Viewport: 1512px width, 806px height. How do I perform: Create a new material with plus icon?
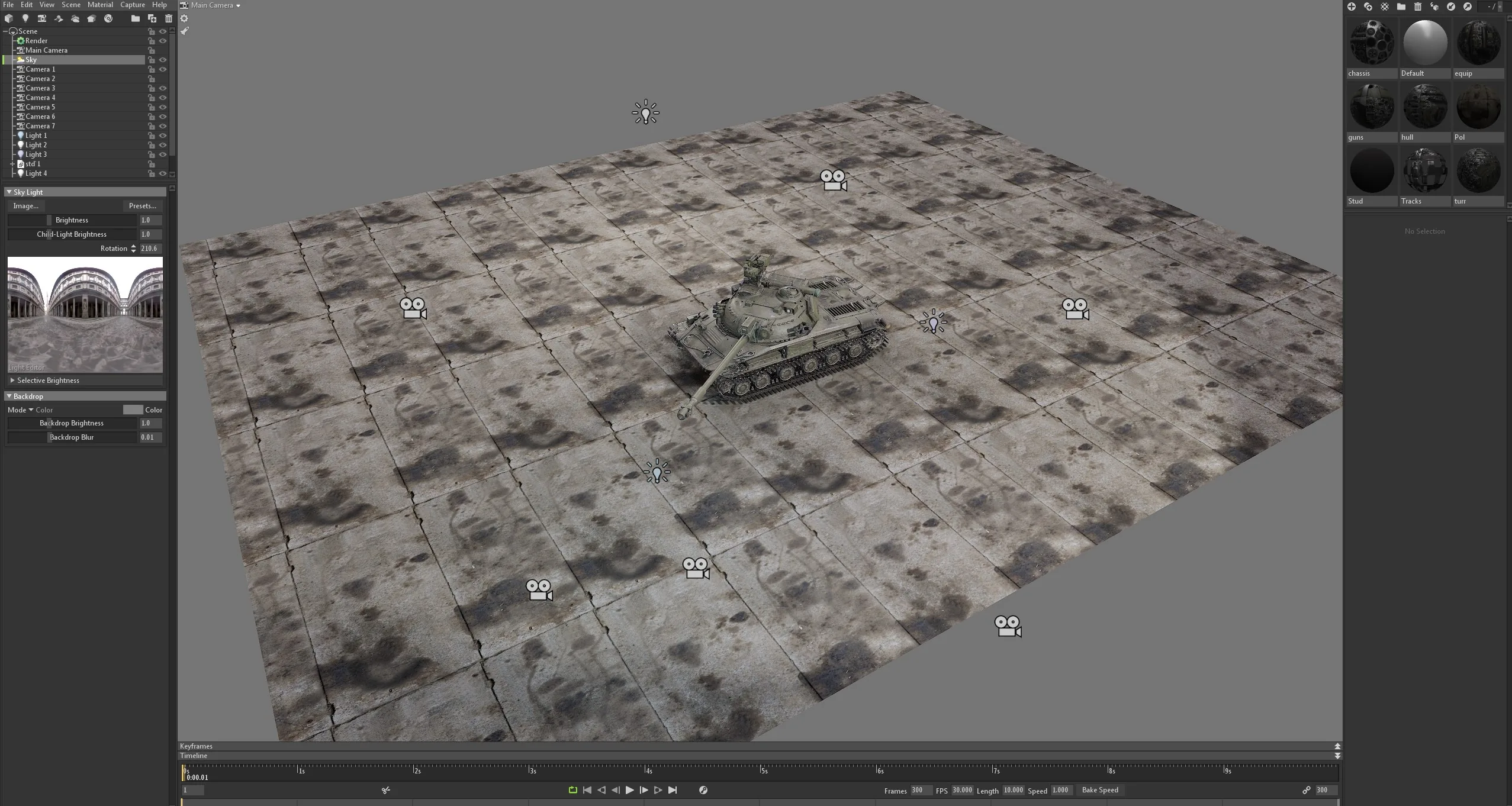coord(1352,7)
